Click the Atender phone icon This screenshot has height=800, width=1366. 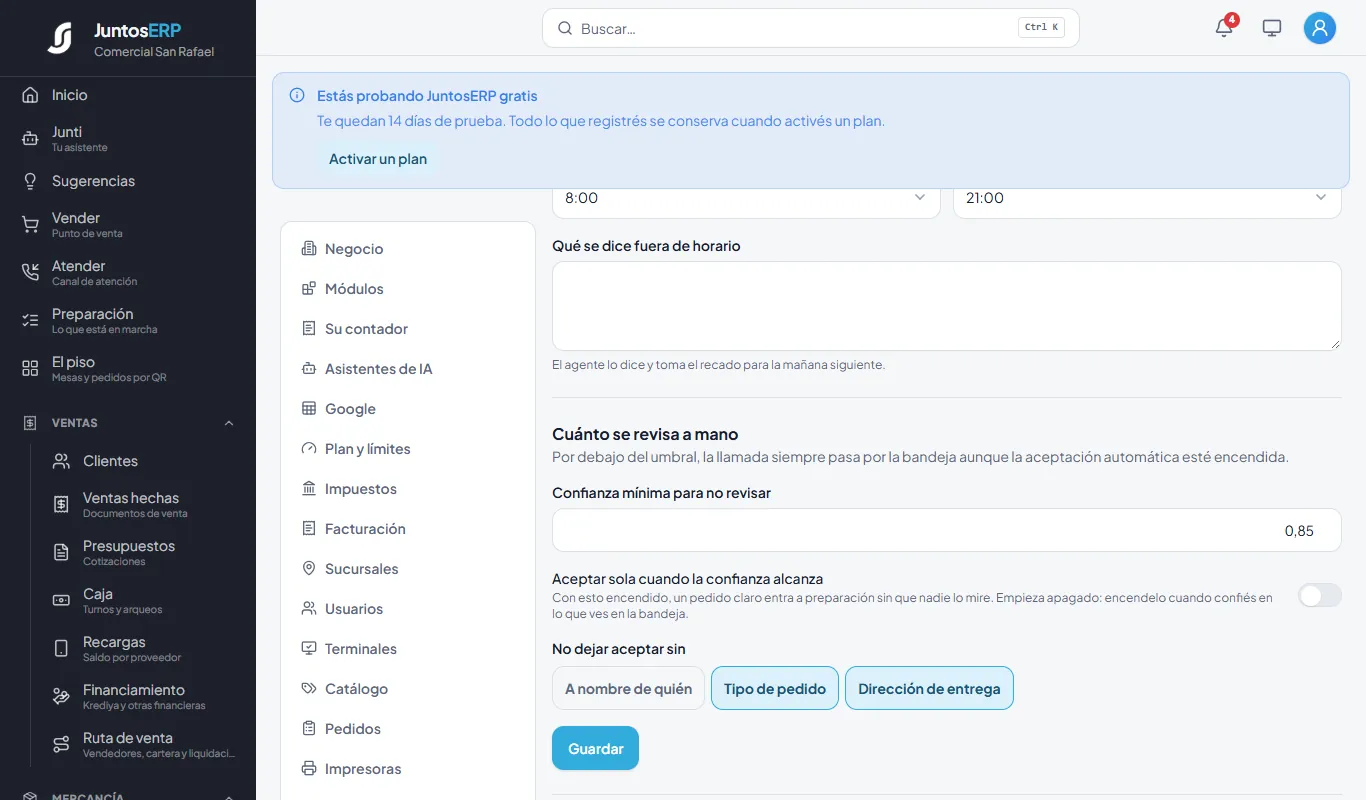click(x=30, y=272)
